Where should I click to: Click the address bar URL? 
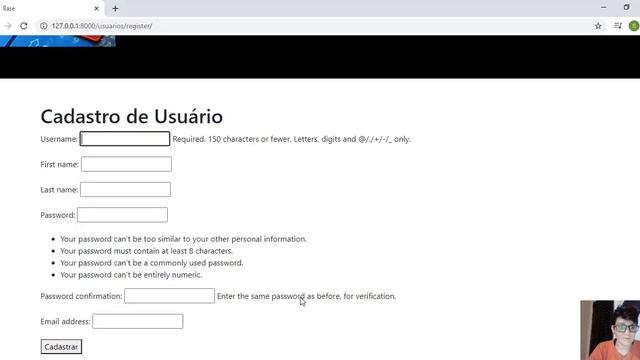coord(102,26)
